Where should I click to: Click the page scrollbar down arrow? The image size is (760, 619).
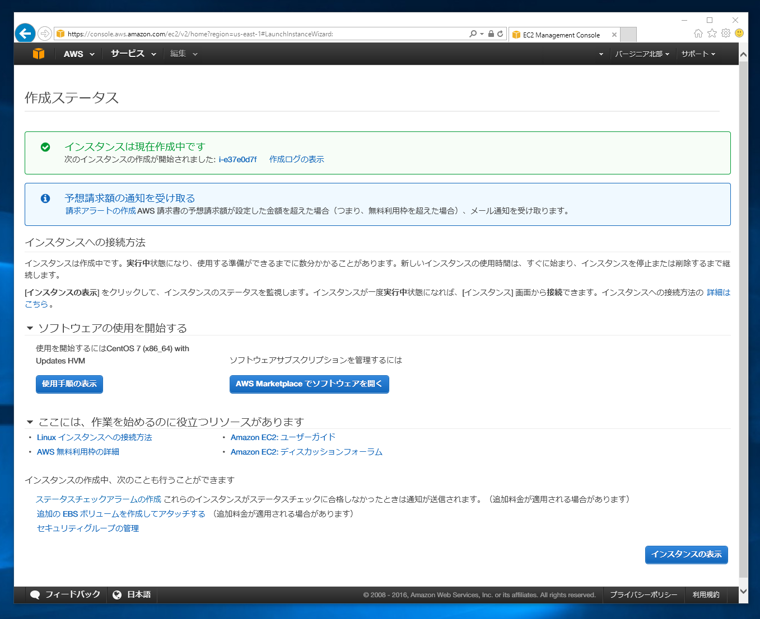pos(743,591)
